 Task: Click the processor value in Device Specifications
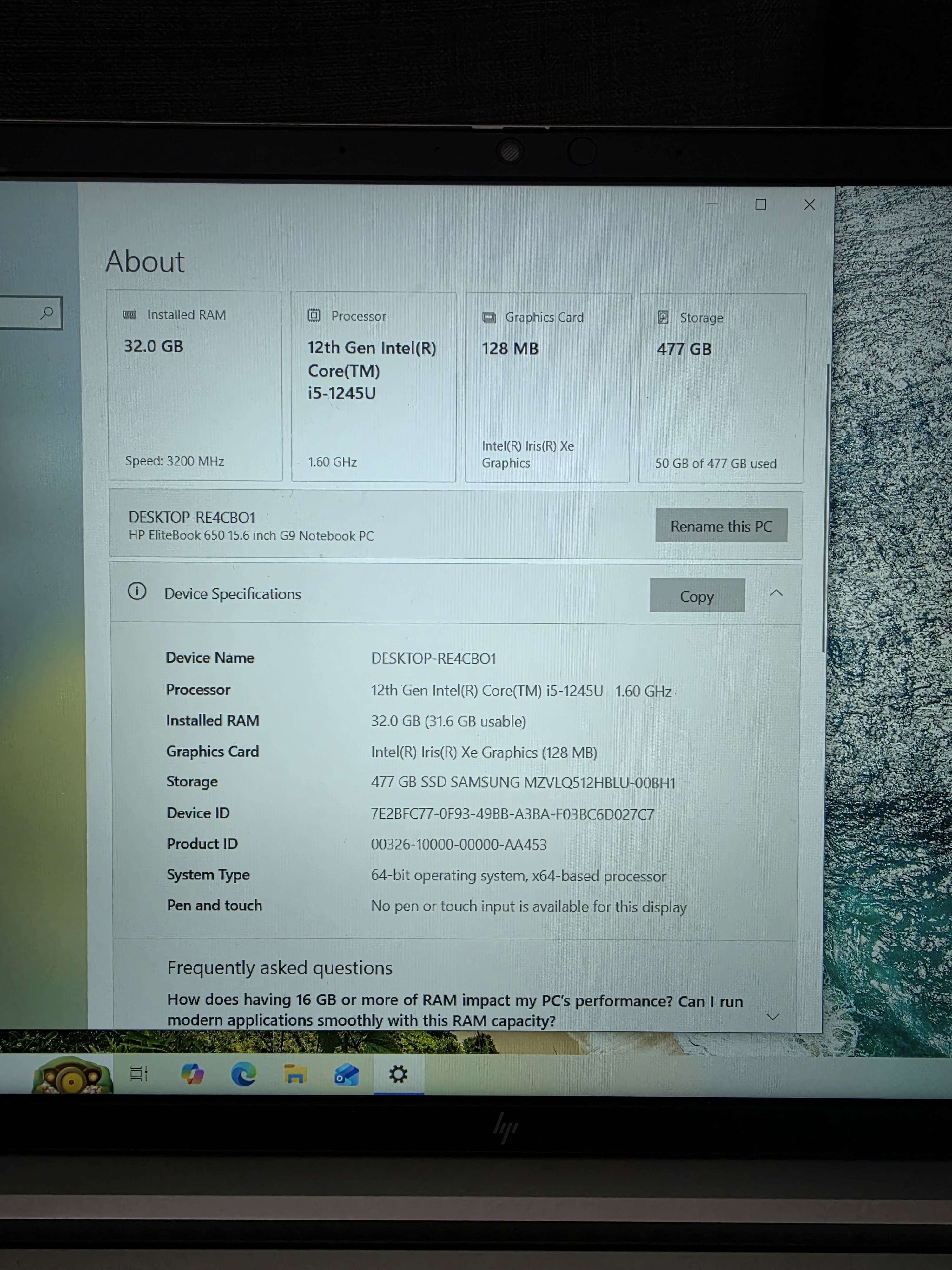click(521, 691)
